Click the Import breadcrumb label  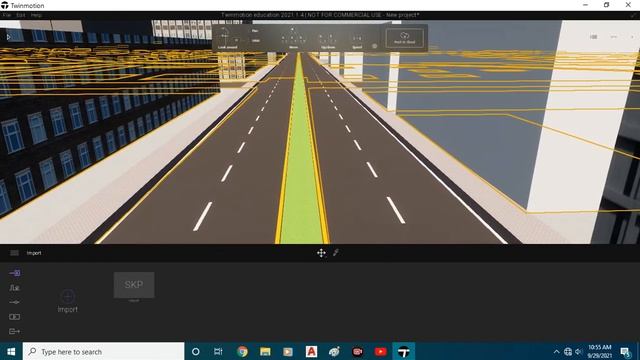(34, 253)
